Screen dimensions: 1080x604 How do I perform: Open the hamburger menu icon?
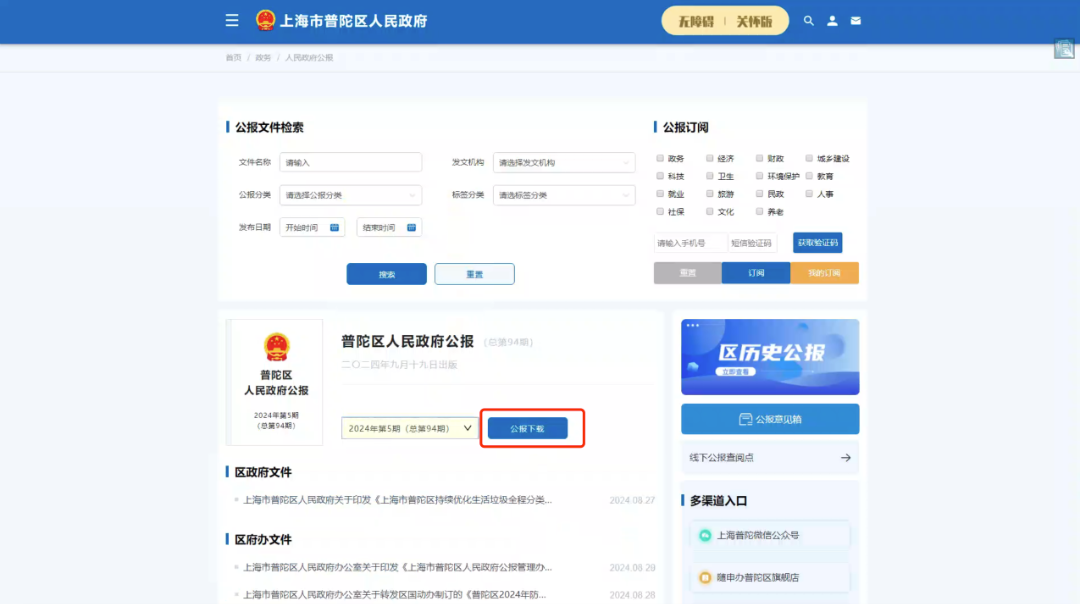coord(231,20)
